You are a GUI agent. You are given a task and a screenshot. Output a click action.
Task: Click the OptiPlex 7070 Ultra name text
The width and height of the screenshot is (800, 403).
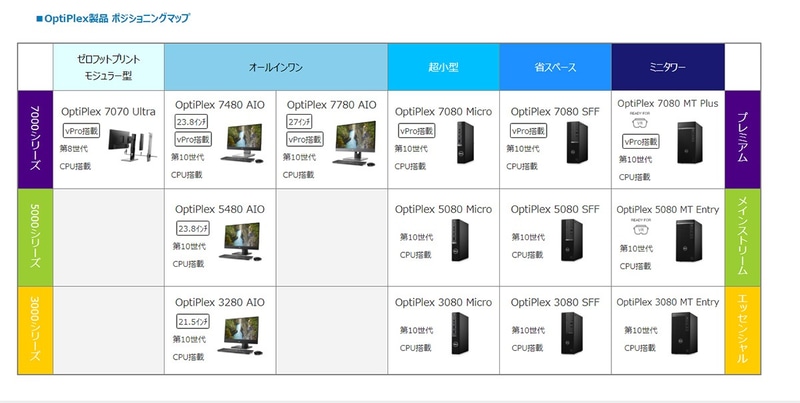coord(108,112)
